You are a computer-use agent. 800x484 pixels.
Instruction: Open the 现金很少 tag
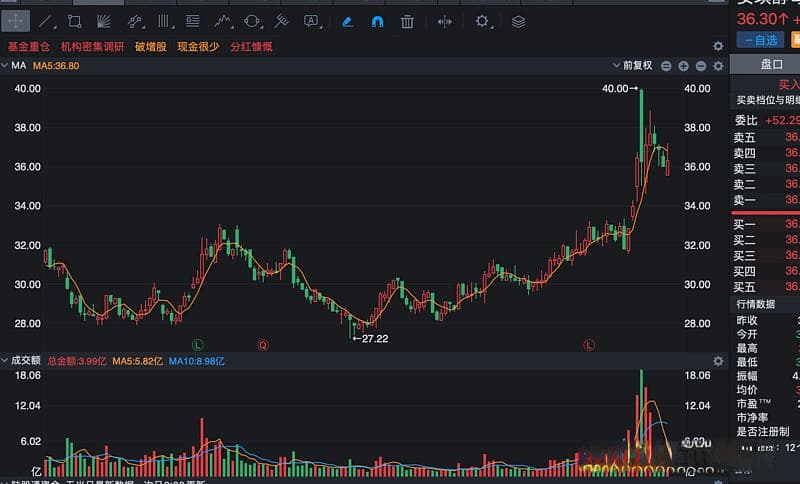point(198,47)
